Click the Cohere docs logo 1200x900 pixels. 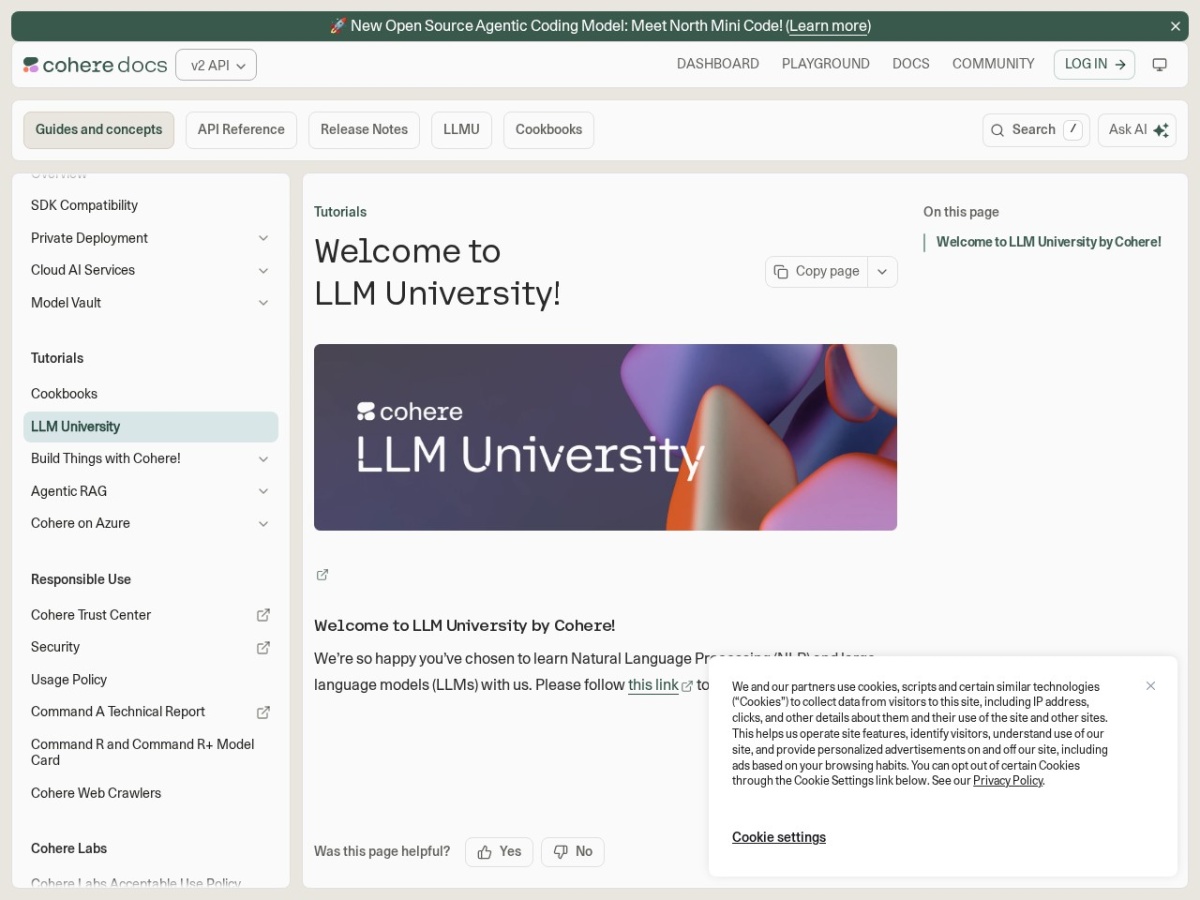point(95,65)
